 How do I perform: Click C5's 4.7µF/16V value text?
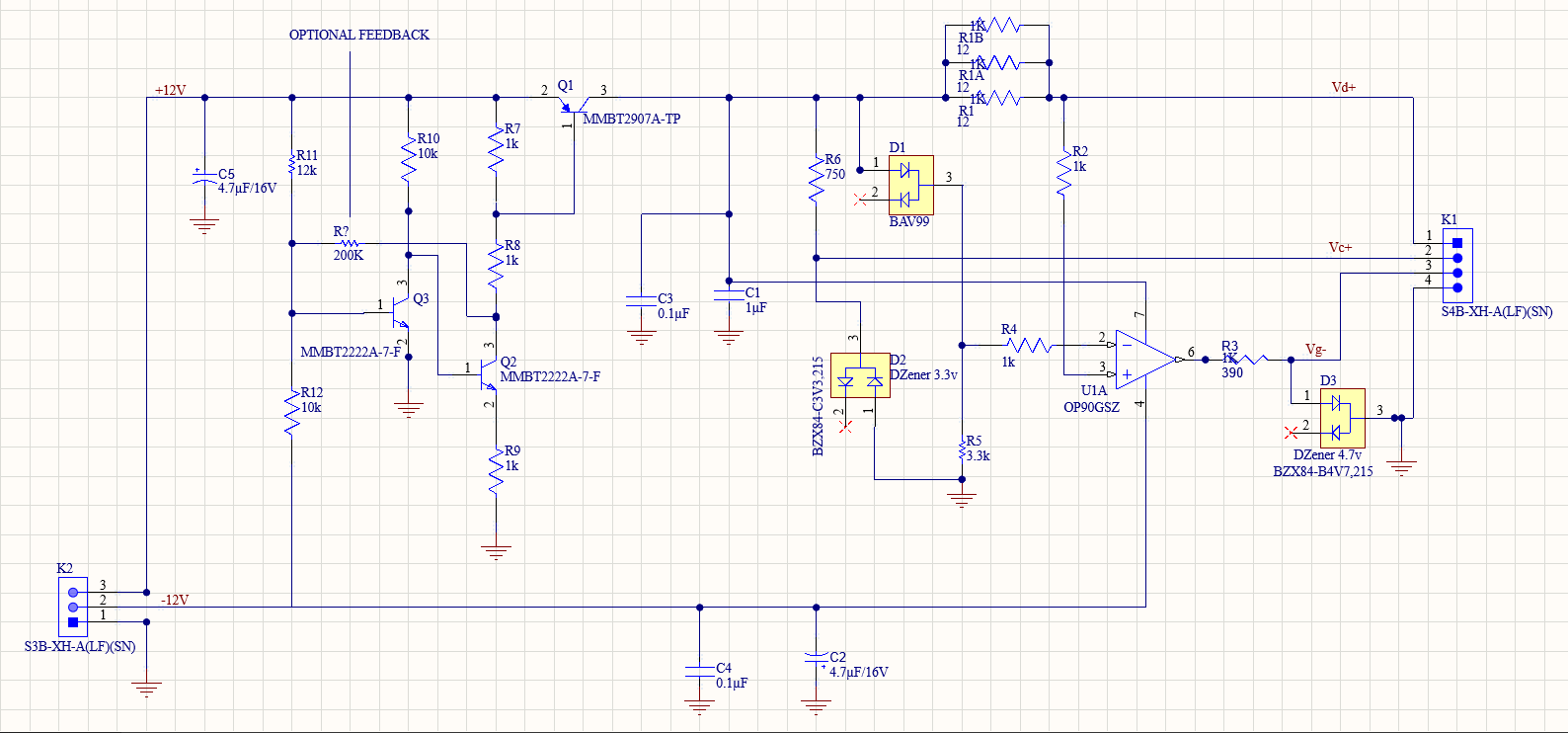(247, 188)
